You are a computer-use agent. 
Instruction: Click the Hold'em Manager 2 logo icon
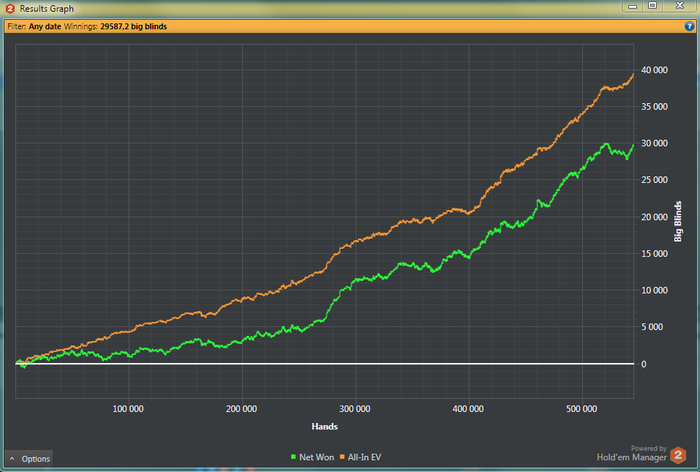(x=678, y=455)
